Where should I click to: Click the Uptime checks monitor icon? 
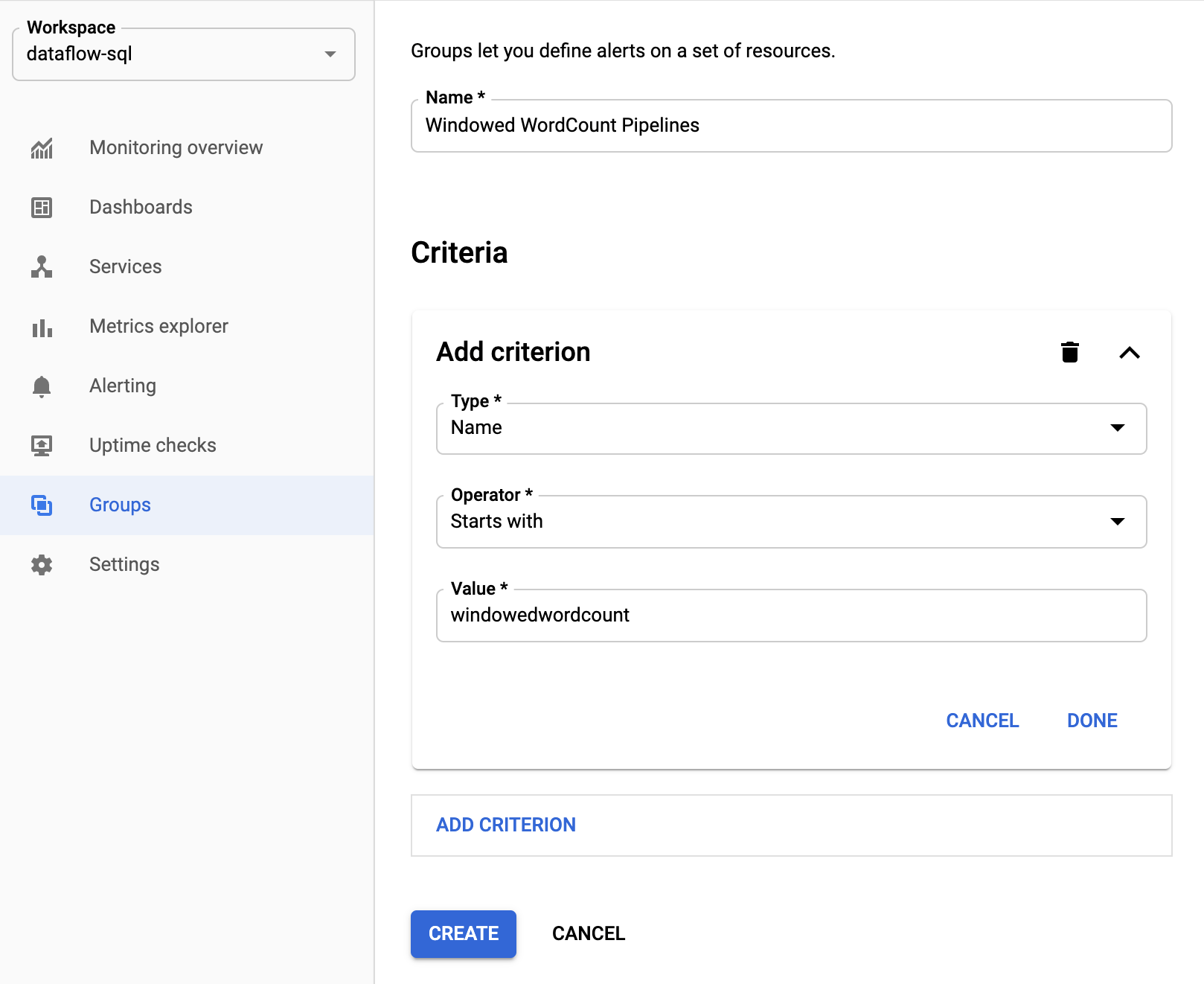point(42,446)
